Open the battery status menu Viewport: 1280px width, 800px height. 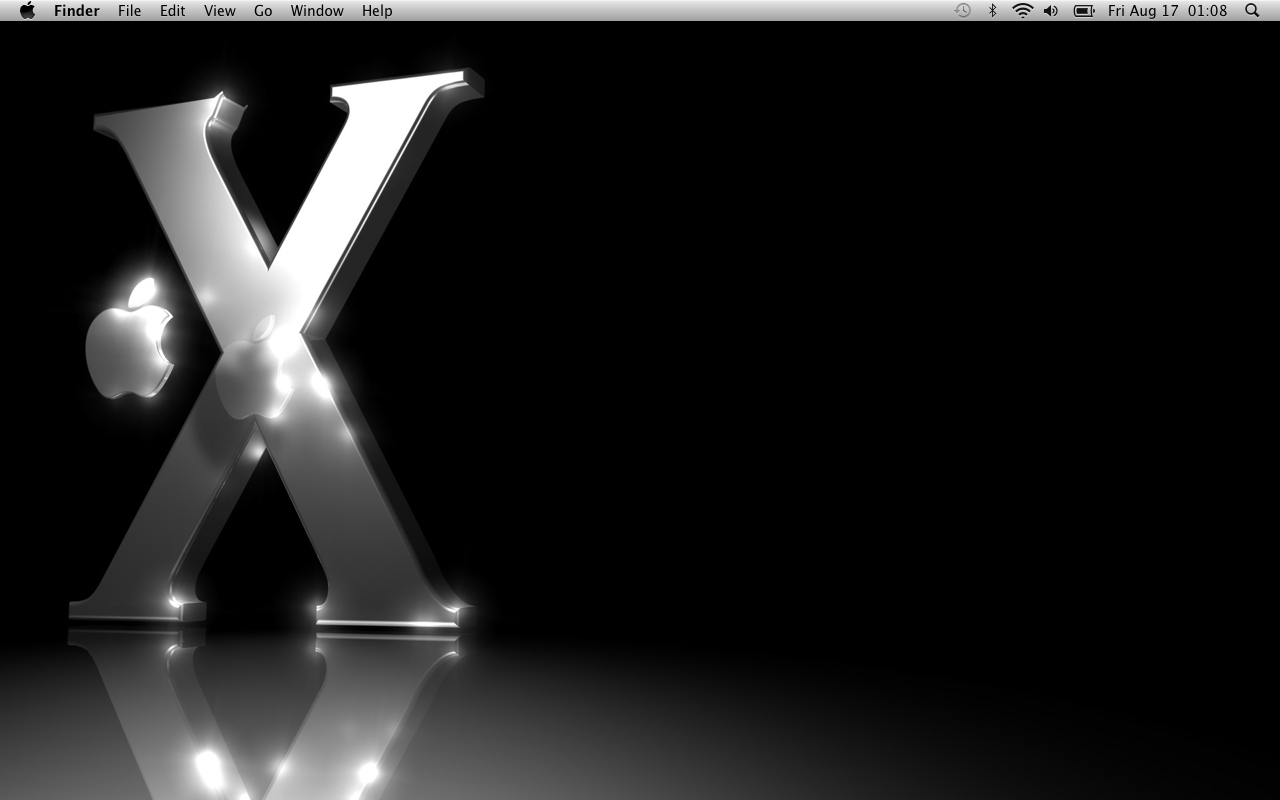point(1084,11)
